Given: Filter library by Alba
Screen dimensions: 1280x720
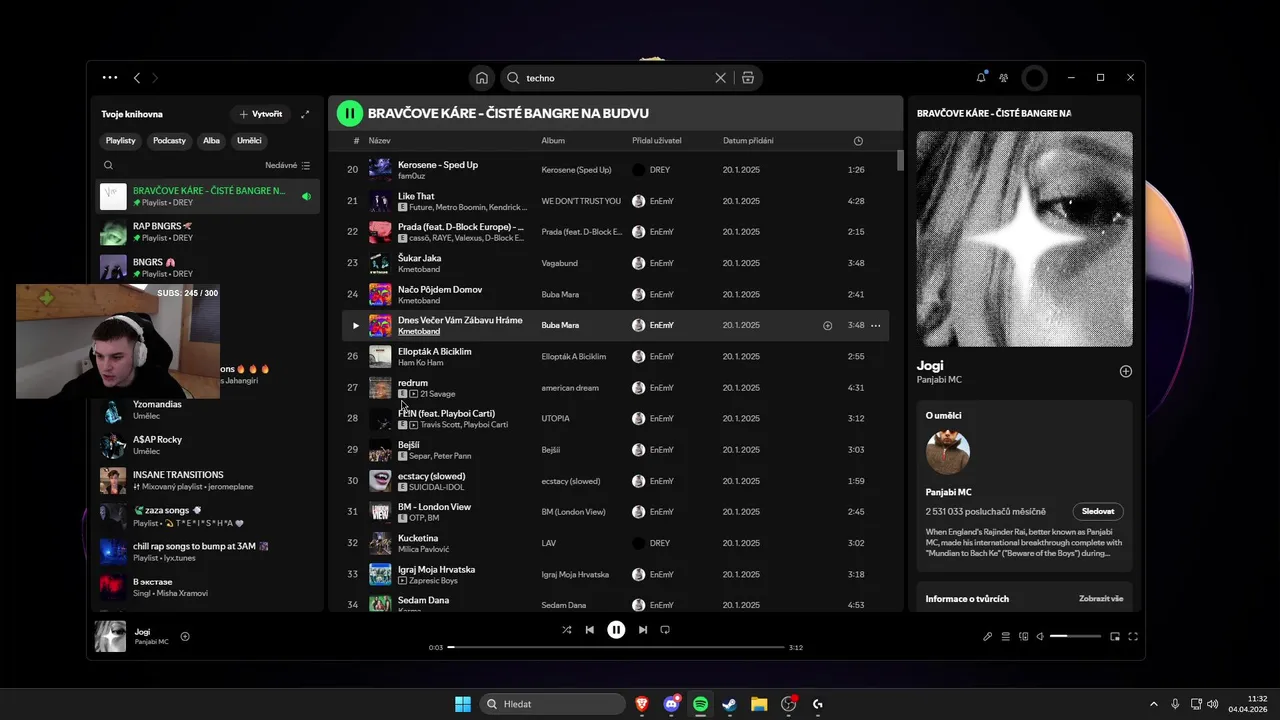Looking at the screenshot, I should coord(211,141).
